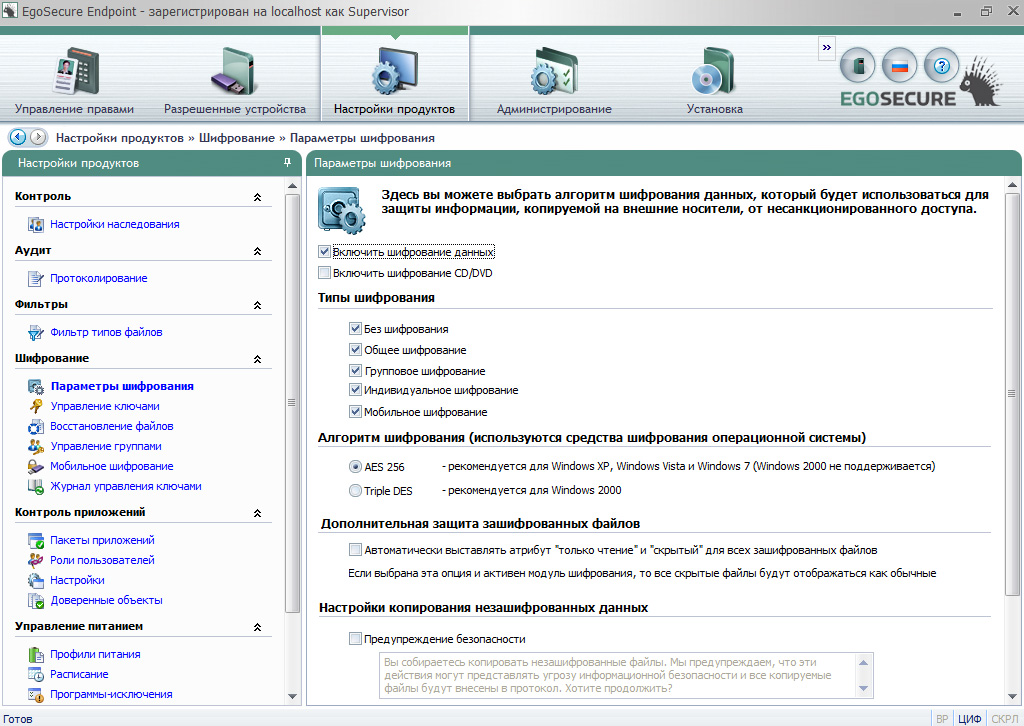Click the Программы-исключения icon
Screen dimensions: 1024x726
click(x=35, y=695)
